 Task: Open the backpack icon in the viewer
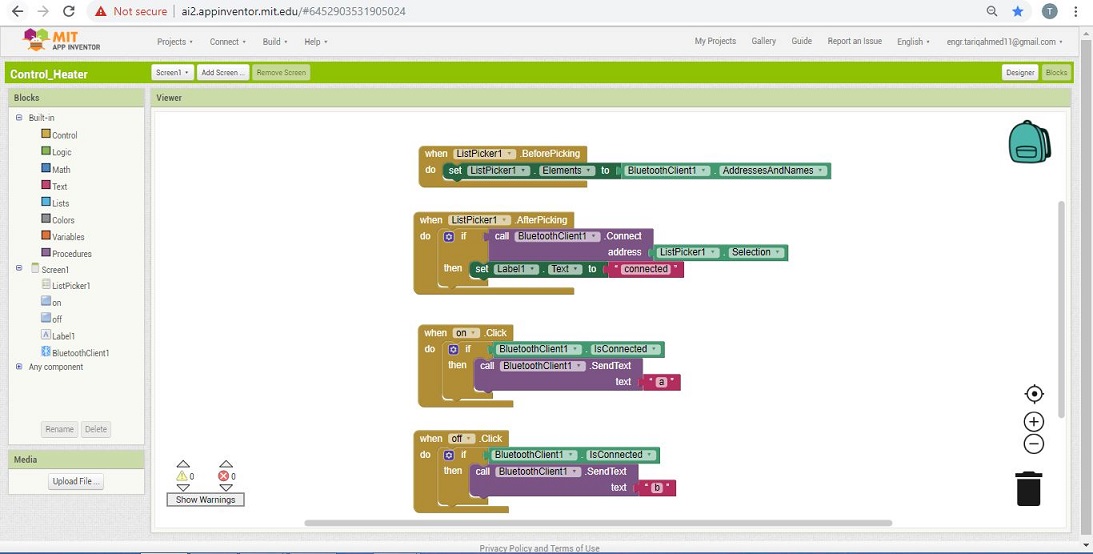1030,141
